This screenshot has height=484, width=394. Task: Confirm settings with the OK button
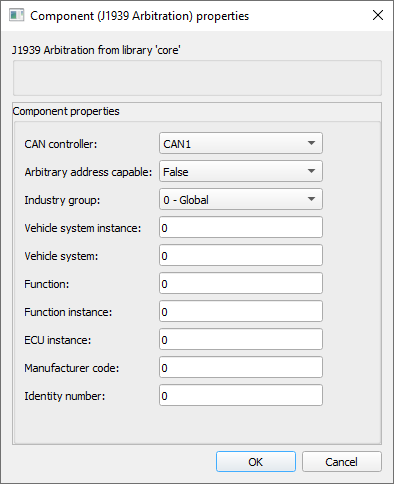[256, 462]
